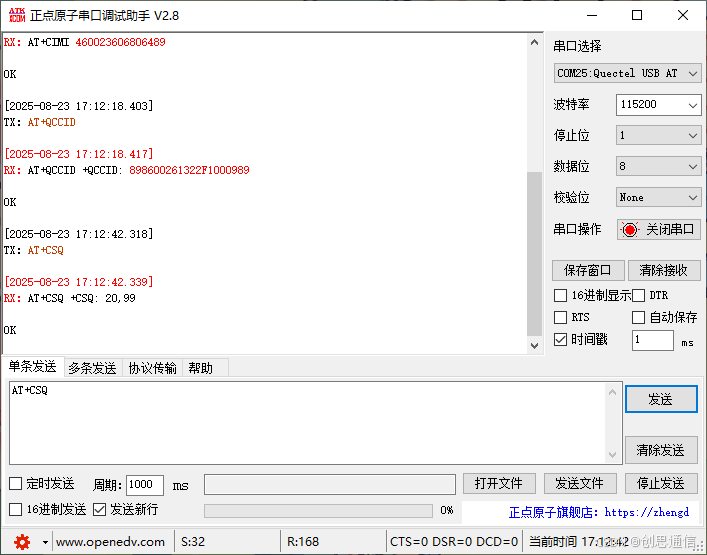
Task: Open the COM25 Quectel USB AT port dropdown
Action: [x=627, y=73]
